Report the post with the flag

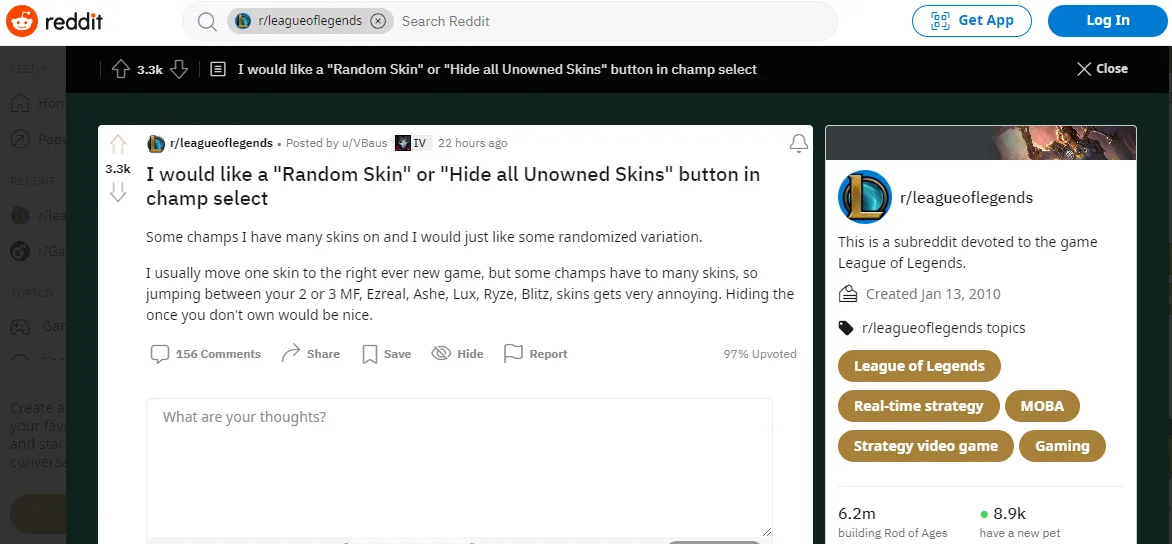pyautogui.click(x=535, y=354)
